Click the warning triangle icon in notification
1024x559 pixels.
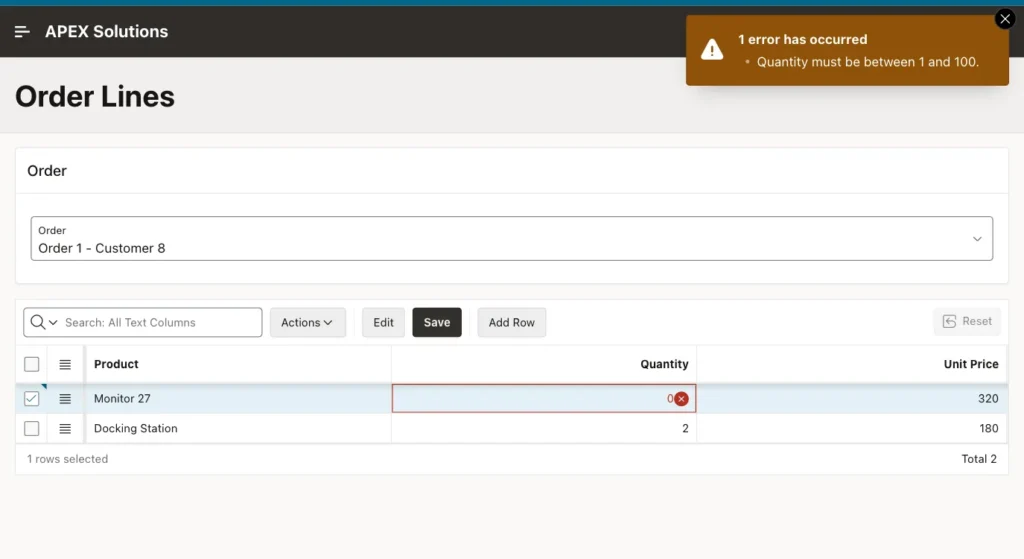[x=712, y=50]
